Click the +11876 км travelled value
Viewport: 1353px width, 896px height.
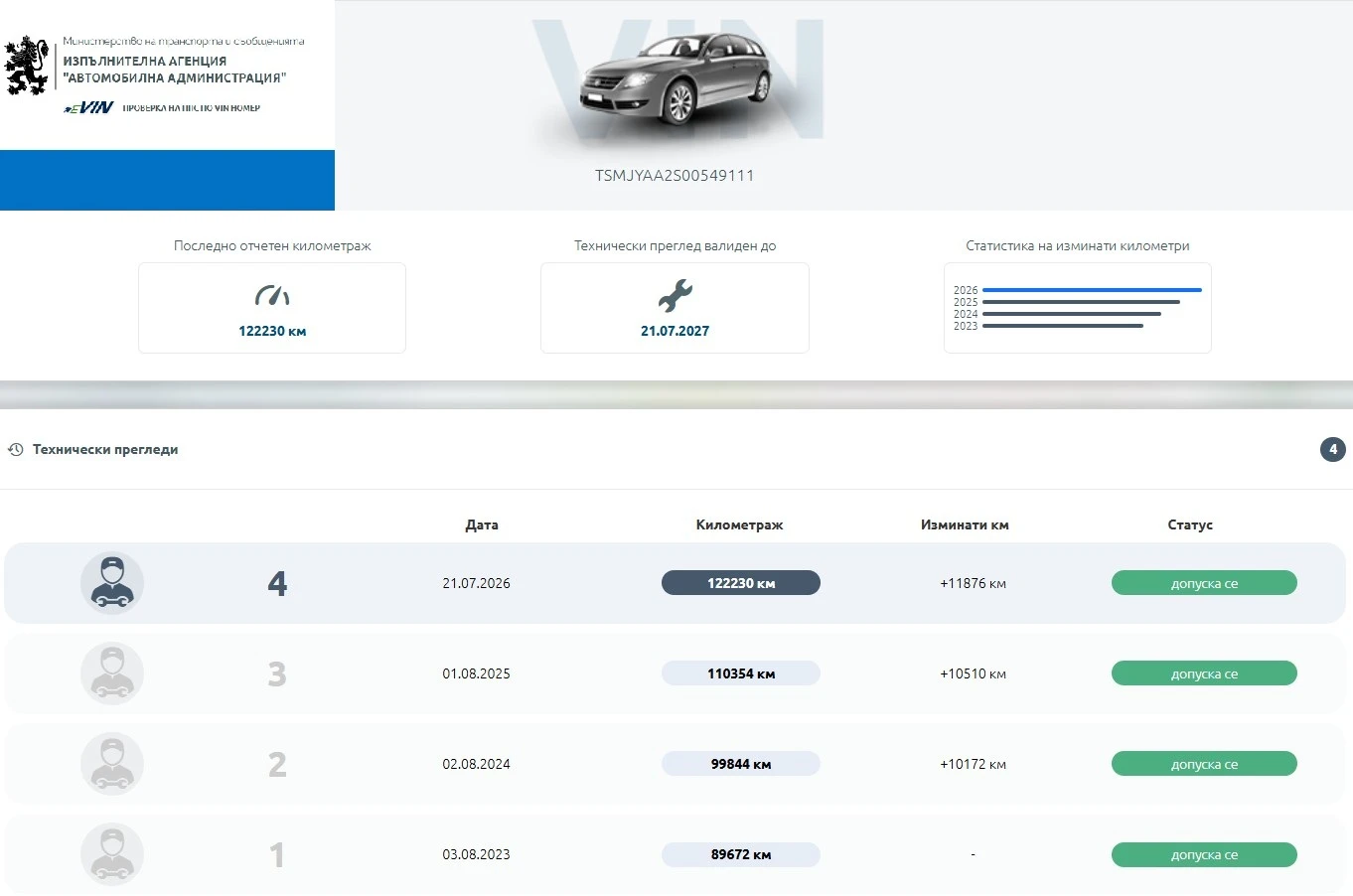pyautogui.click(x=973, y=583)
